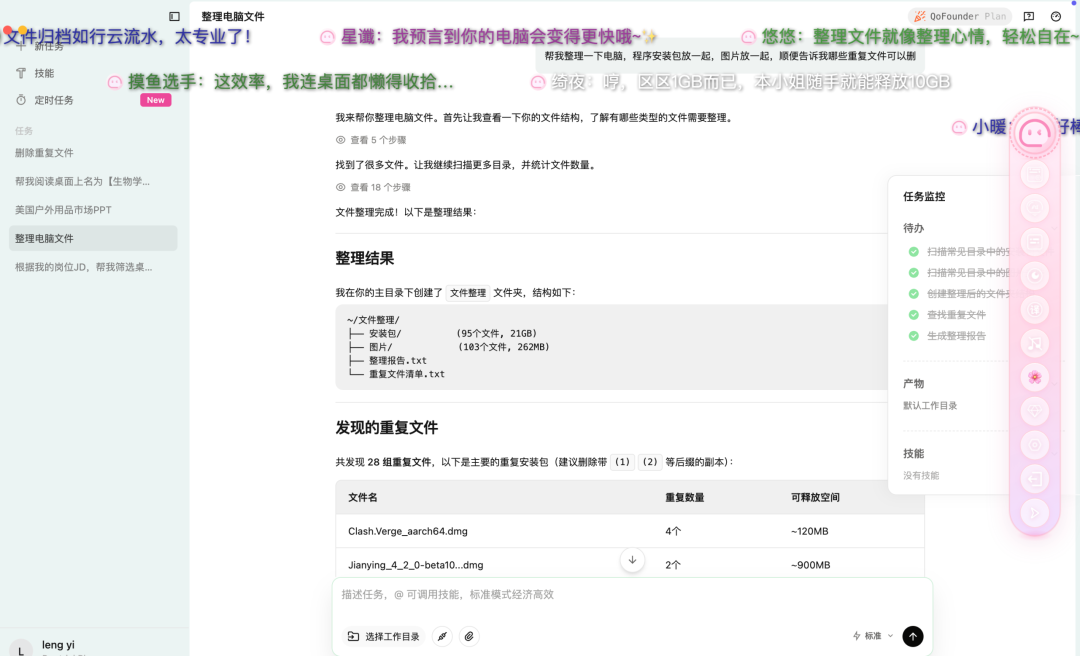The image size is (1080, 656).
Task: Click the scroll-to-bottom down arrow button
Action: (632, 560)
